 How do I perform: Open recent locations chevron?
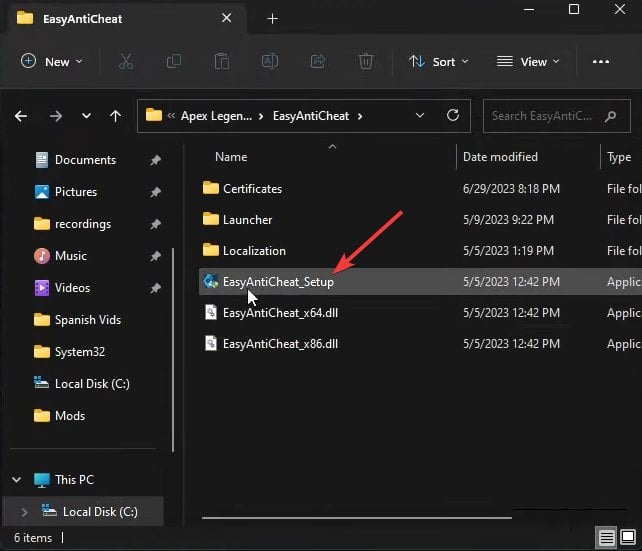coord(86,116)
